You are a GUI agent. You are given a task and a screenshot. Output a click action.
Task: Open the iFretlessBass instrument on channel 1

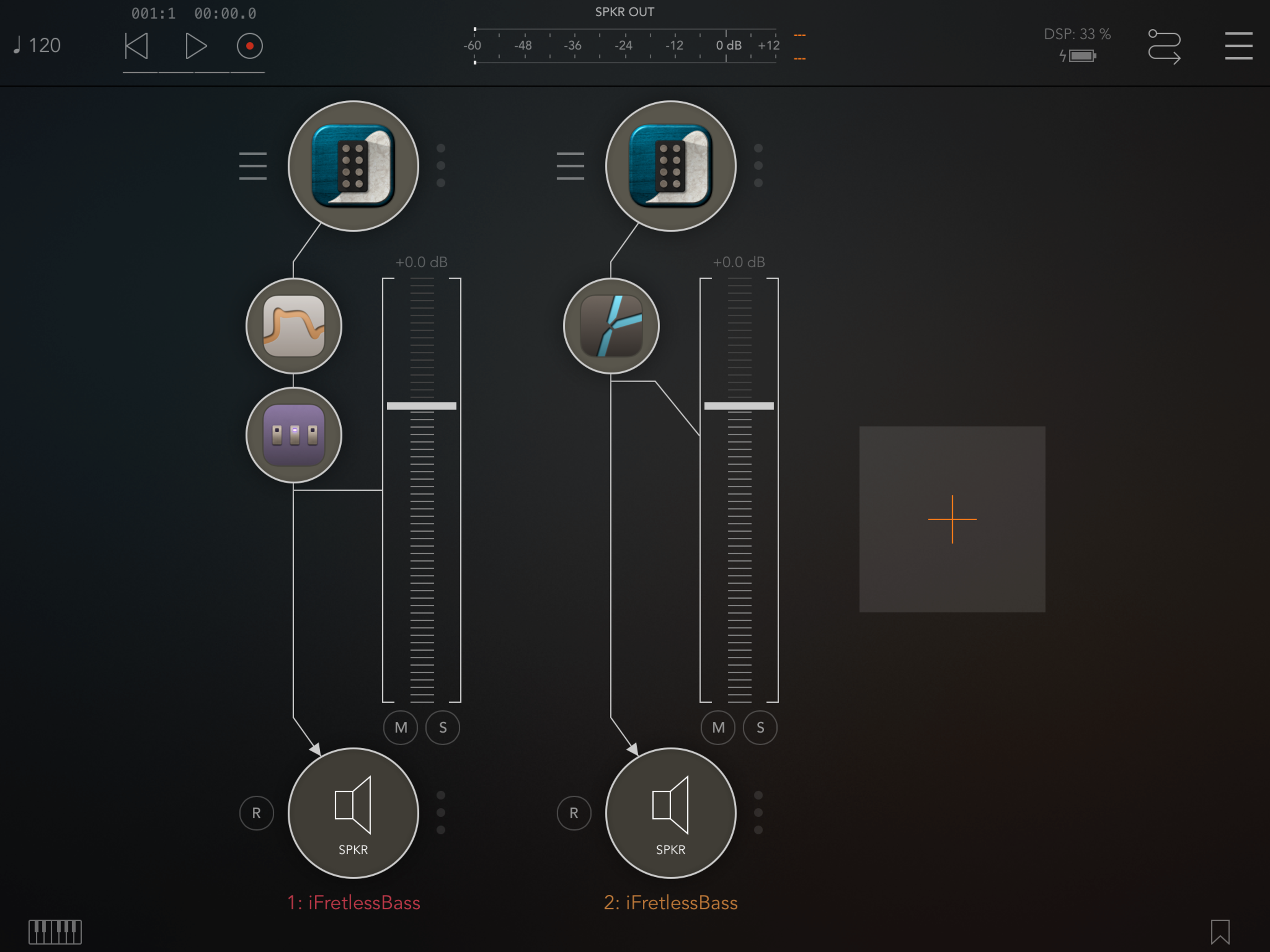(x=353, y=166)
